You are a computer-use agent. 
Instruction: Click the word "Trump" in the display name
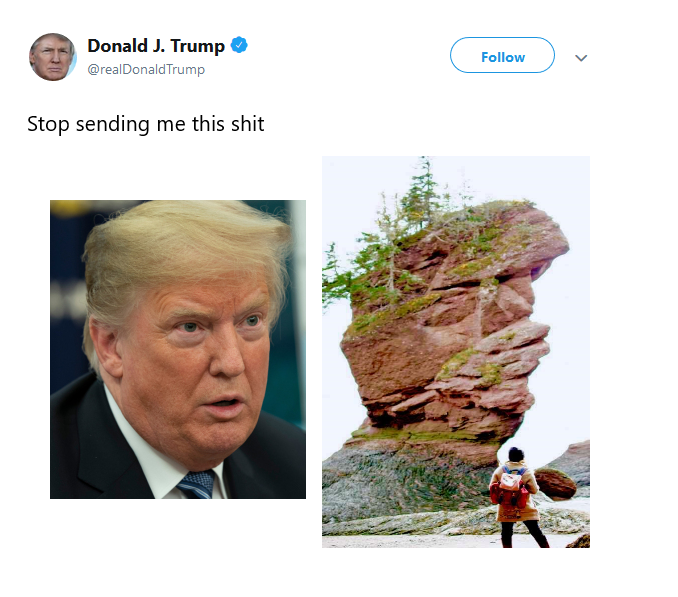198,46
